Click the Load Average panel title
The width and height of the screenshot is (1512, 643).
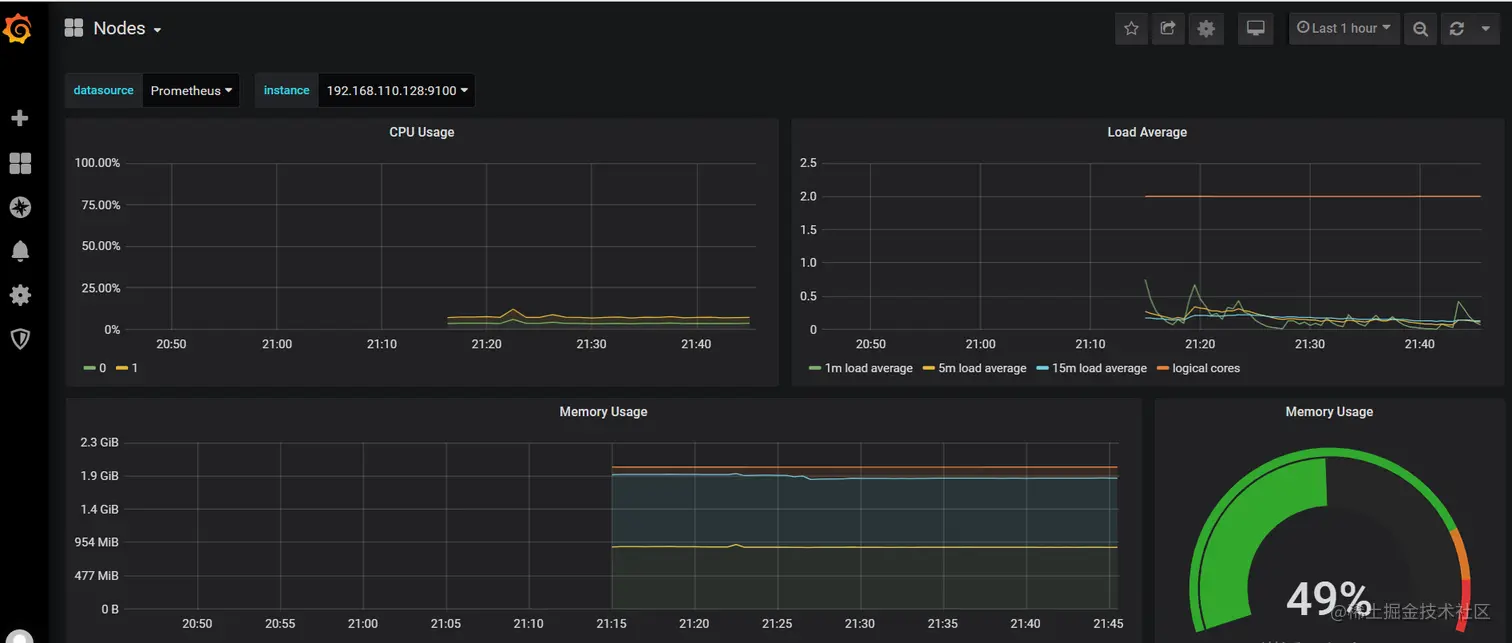[1147, 132]
